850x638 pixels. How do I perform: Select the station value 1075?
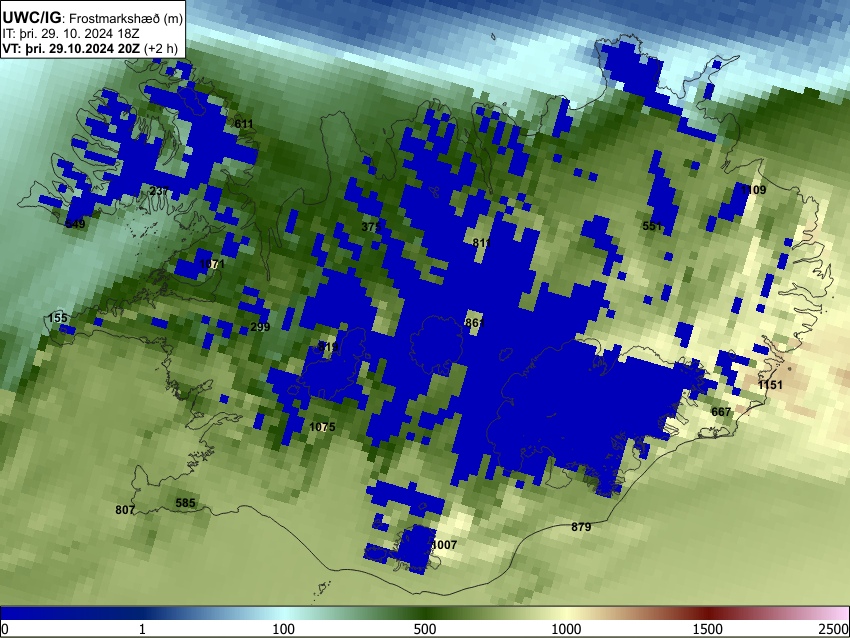coord(322,427)
